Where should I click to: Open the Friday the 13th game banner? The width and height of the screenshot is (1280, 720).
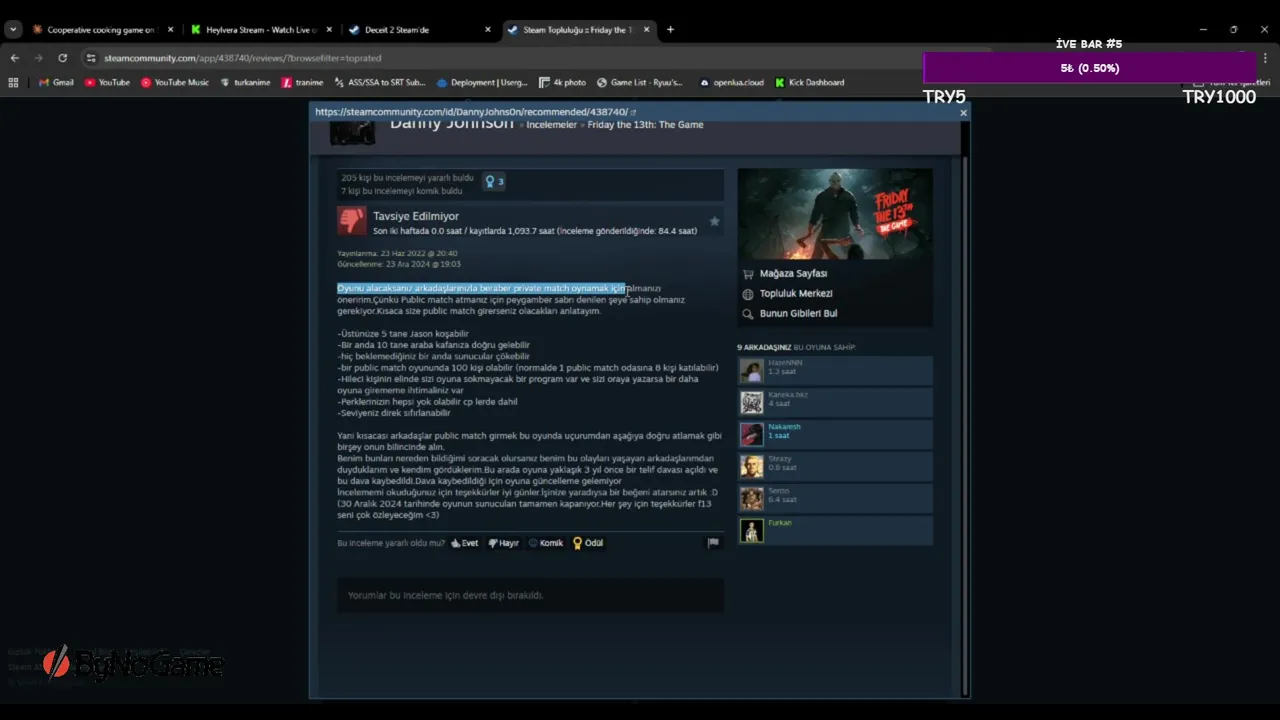coord(835,214)
